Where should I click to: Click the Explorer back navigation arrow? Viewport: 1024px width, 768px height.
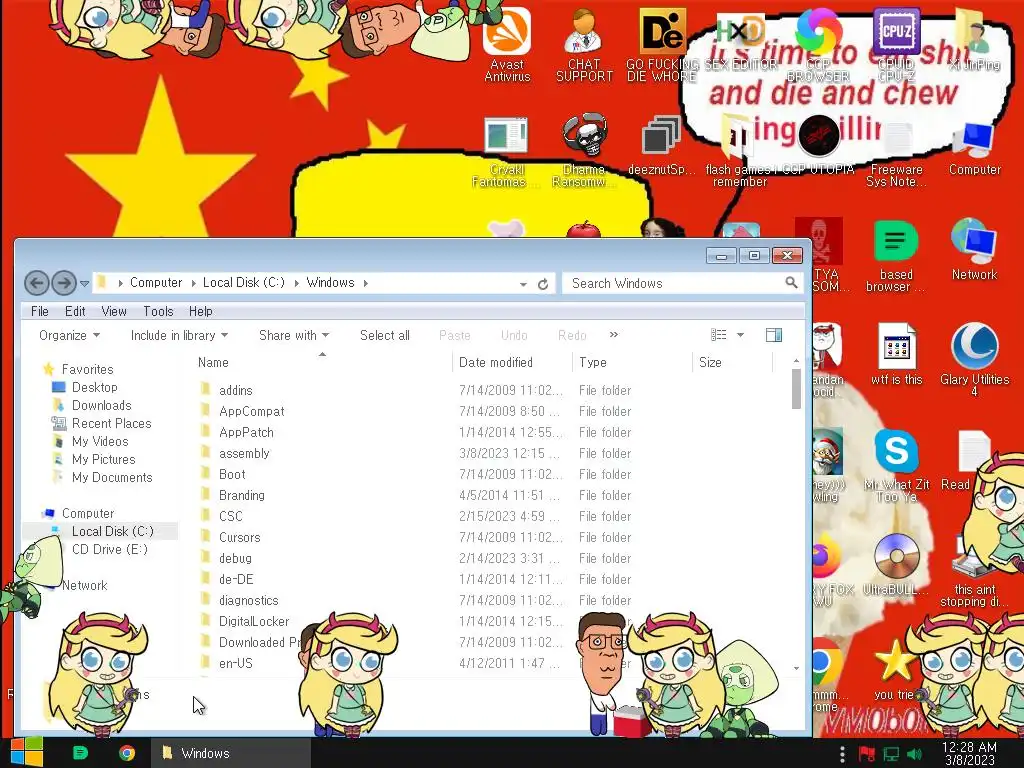click(37, 283)
